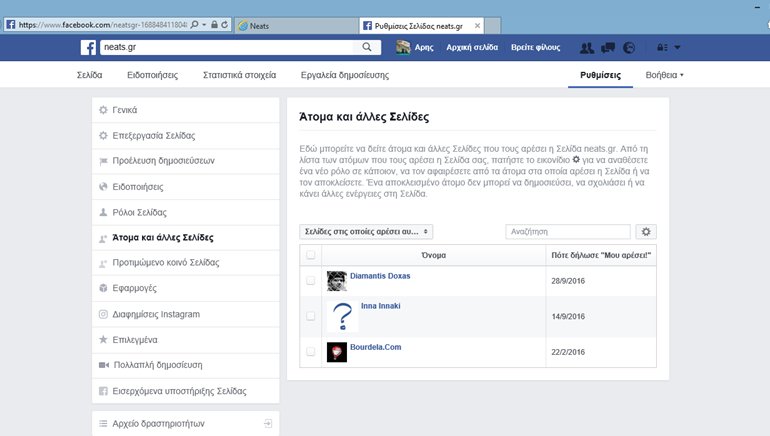Toggle the select-all checkbox in table header

point(310,255)
